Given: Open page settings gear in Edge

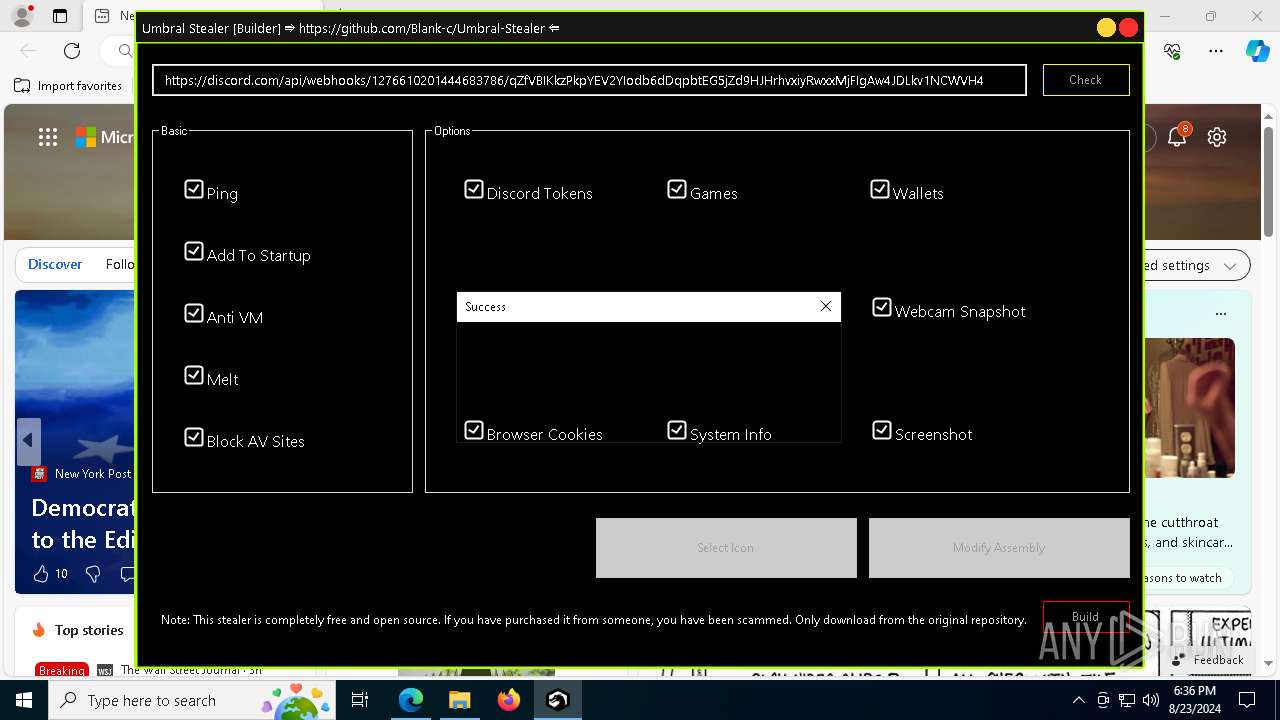Looking at the screenshot, I should pyautogui.click(x=1217, y=137).
